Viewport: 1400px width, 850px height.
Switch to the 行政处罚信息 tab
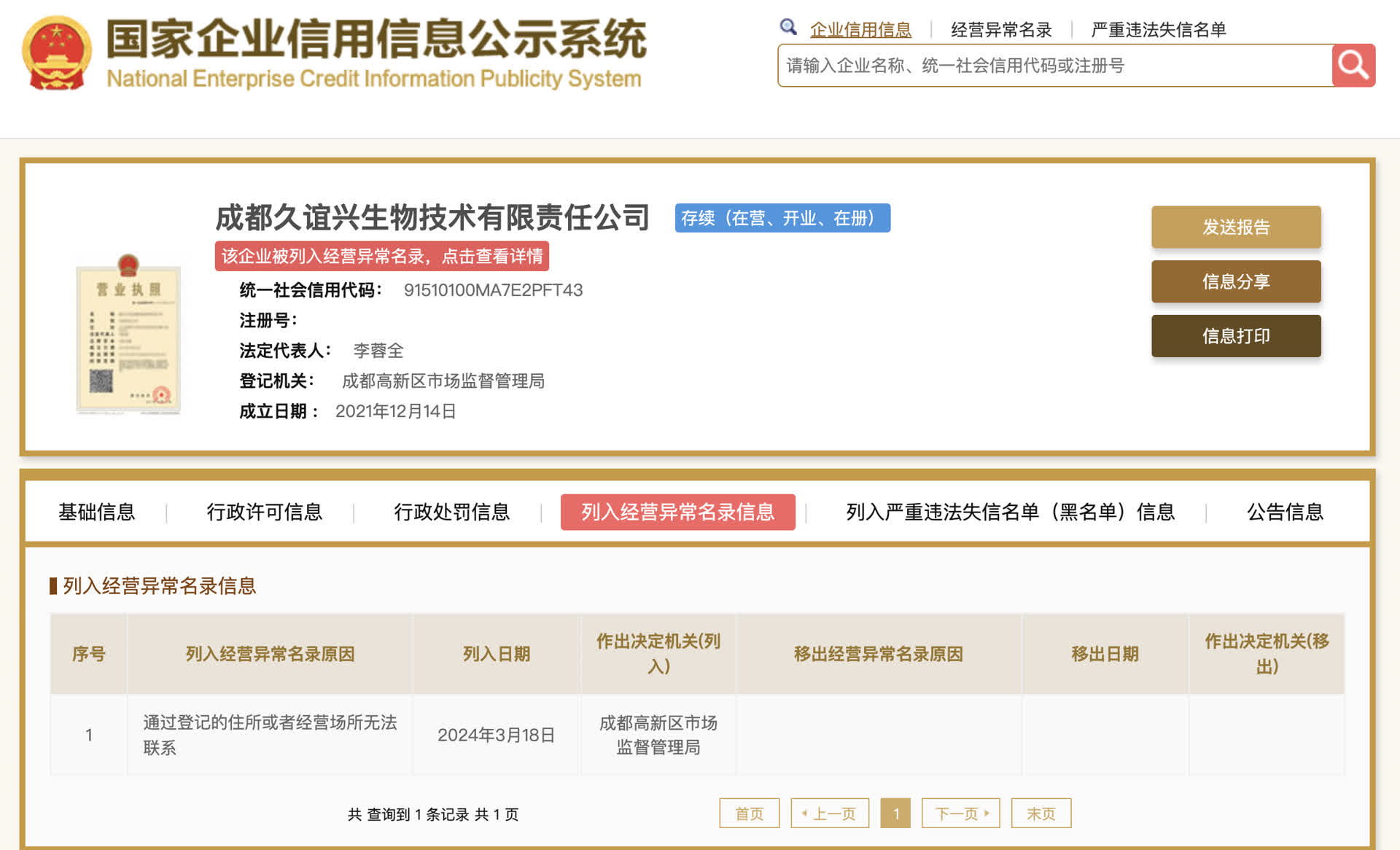coord(451,512)
